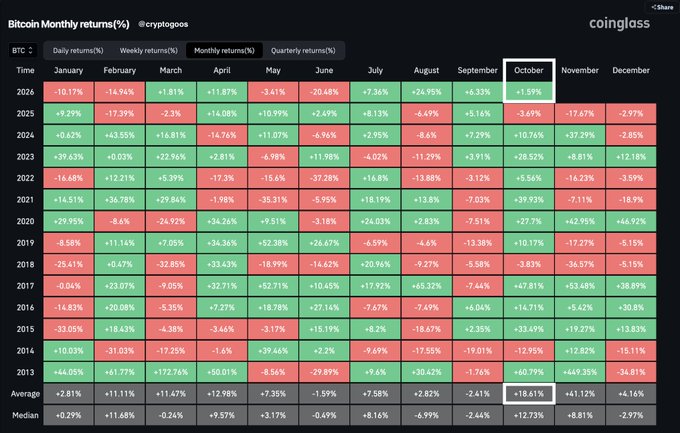This screenshot has width=680, height=433.
Task: Select the 2013 row label
Action: [25, 372]
